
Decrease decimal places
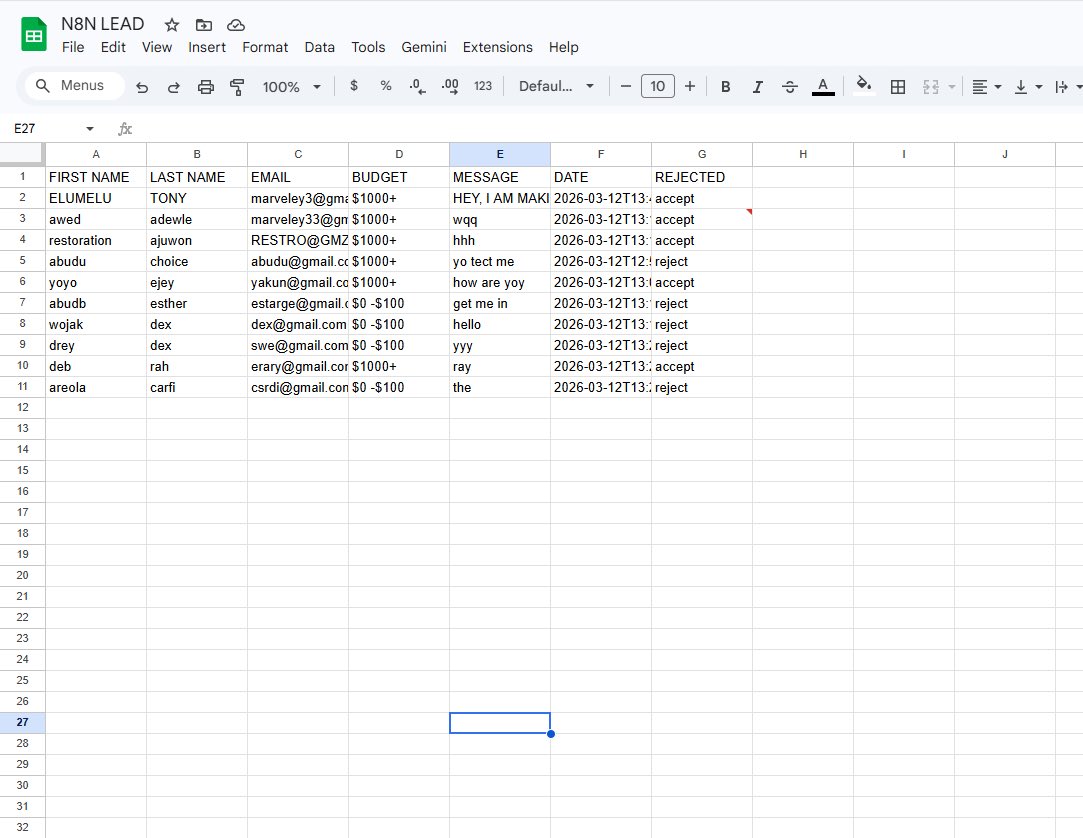417,86
